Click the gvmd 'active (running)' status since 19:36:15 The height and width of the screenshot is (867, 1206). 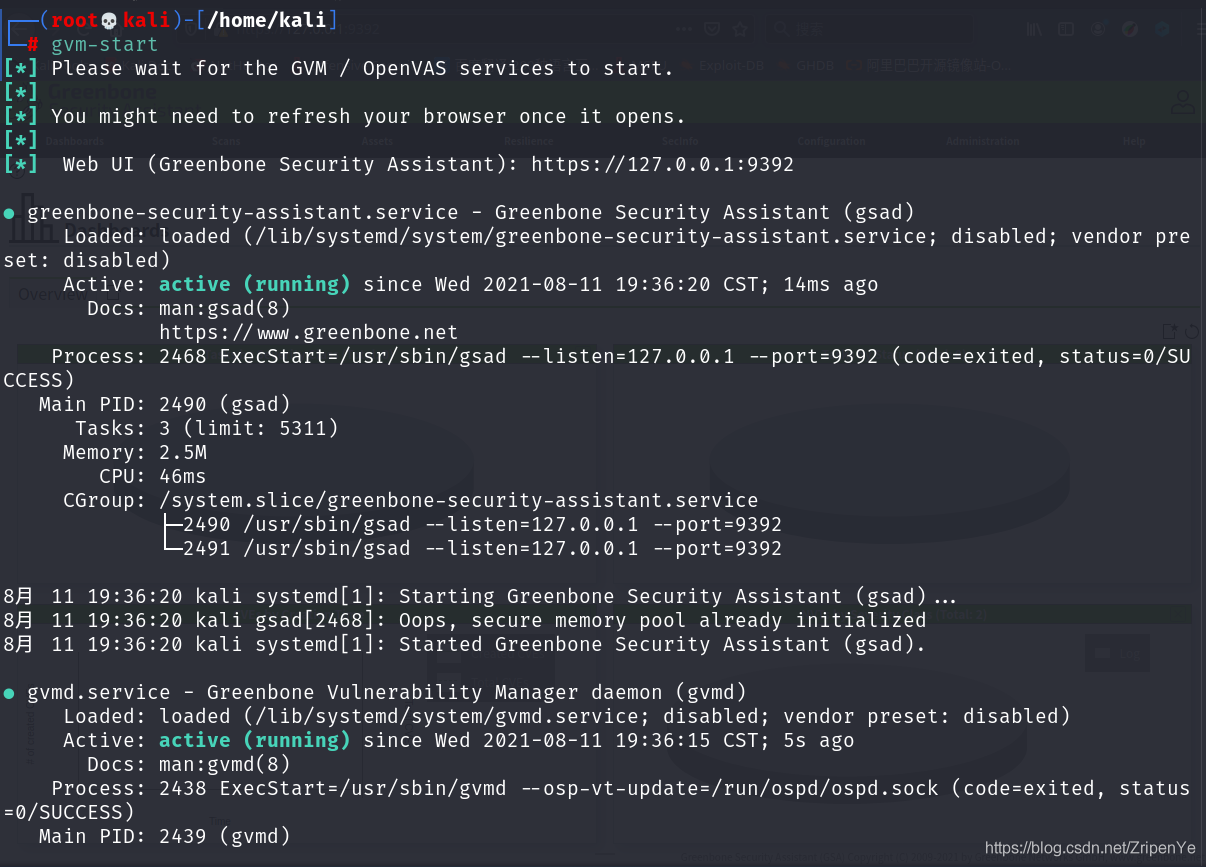(x=255, y=740)
